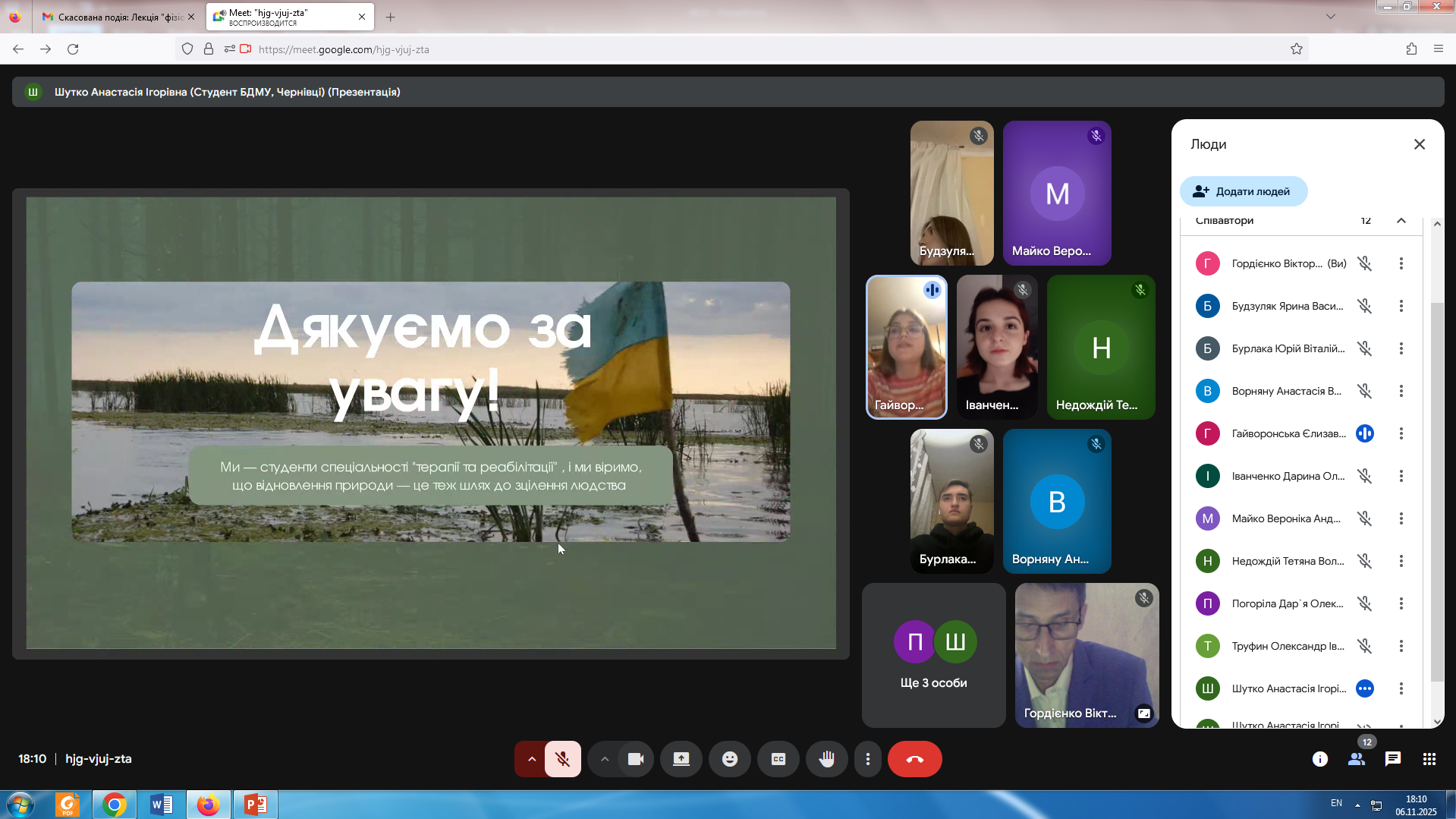Open a new browser tab
The image size is (1456, 819).
390,17
